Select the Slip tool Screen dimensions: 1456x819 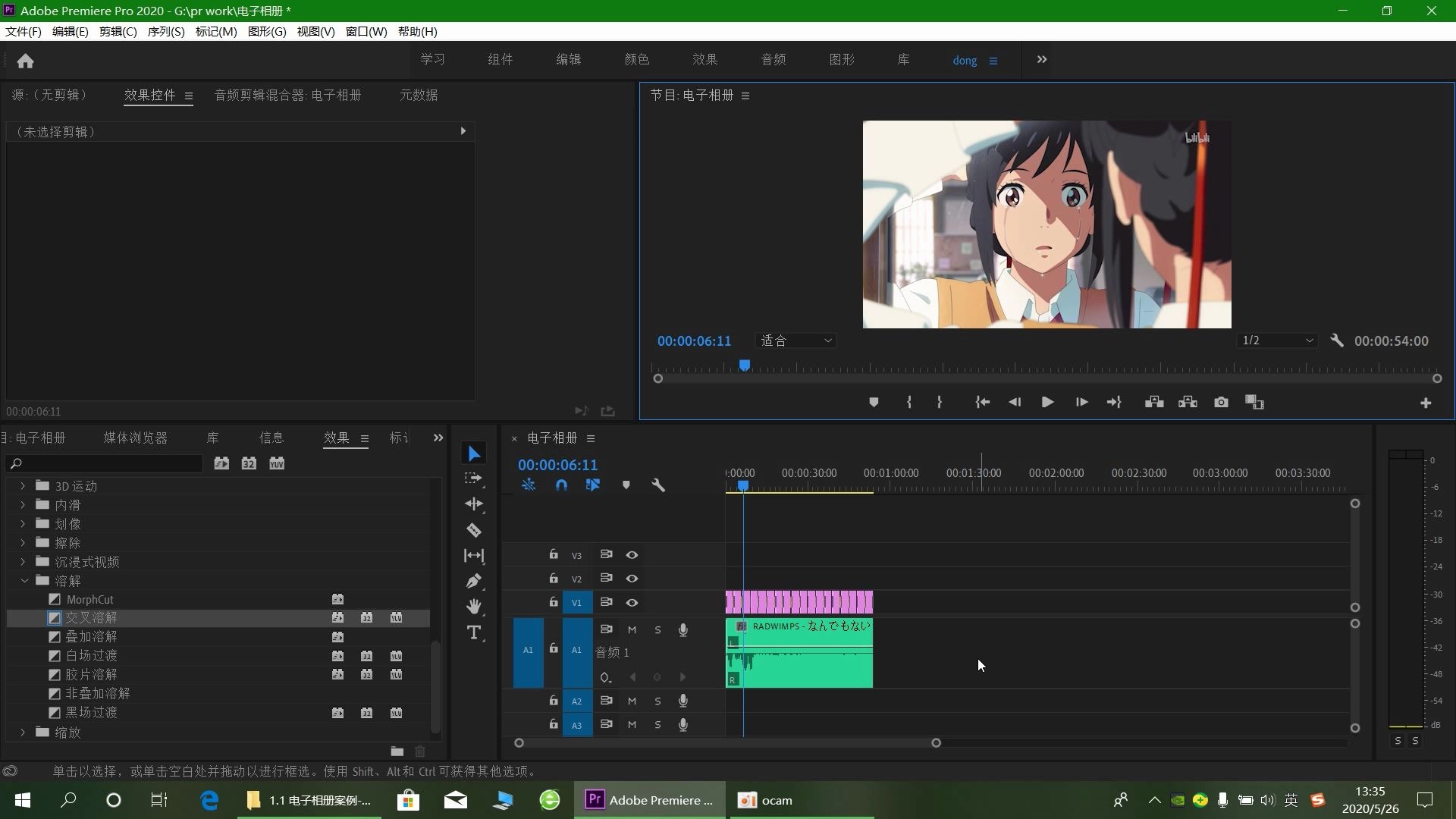(474, 556)
